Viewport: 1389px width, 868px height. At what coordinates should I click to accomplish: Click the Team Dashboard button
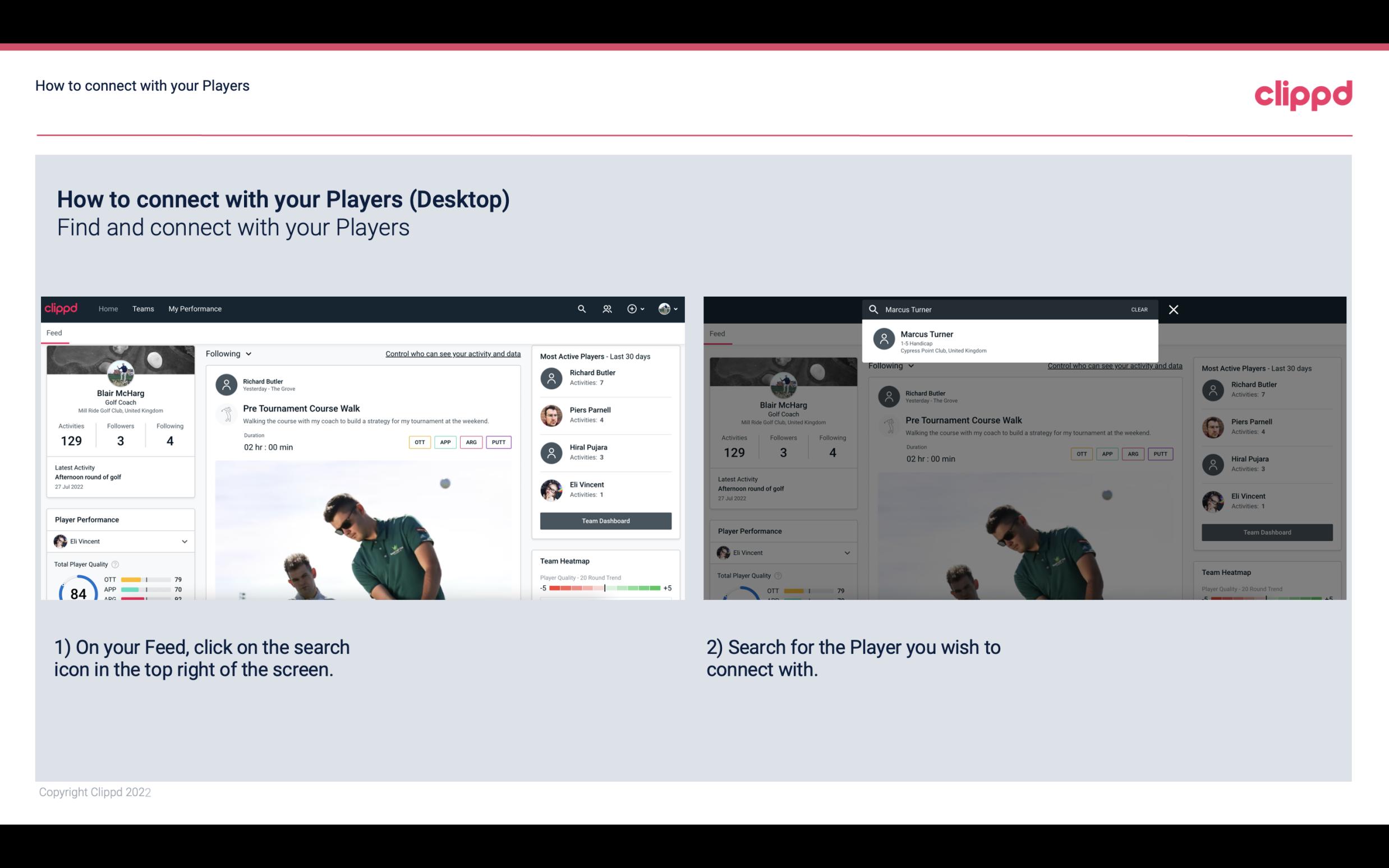[604, 519]
